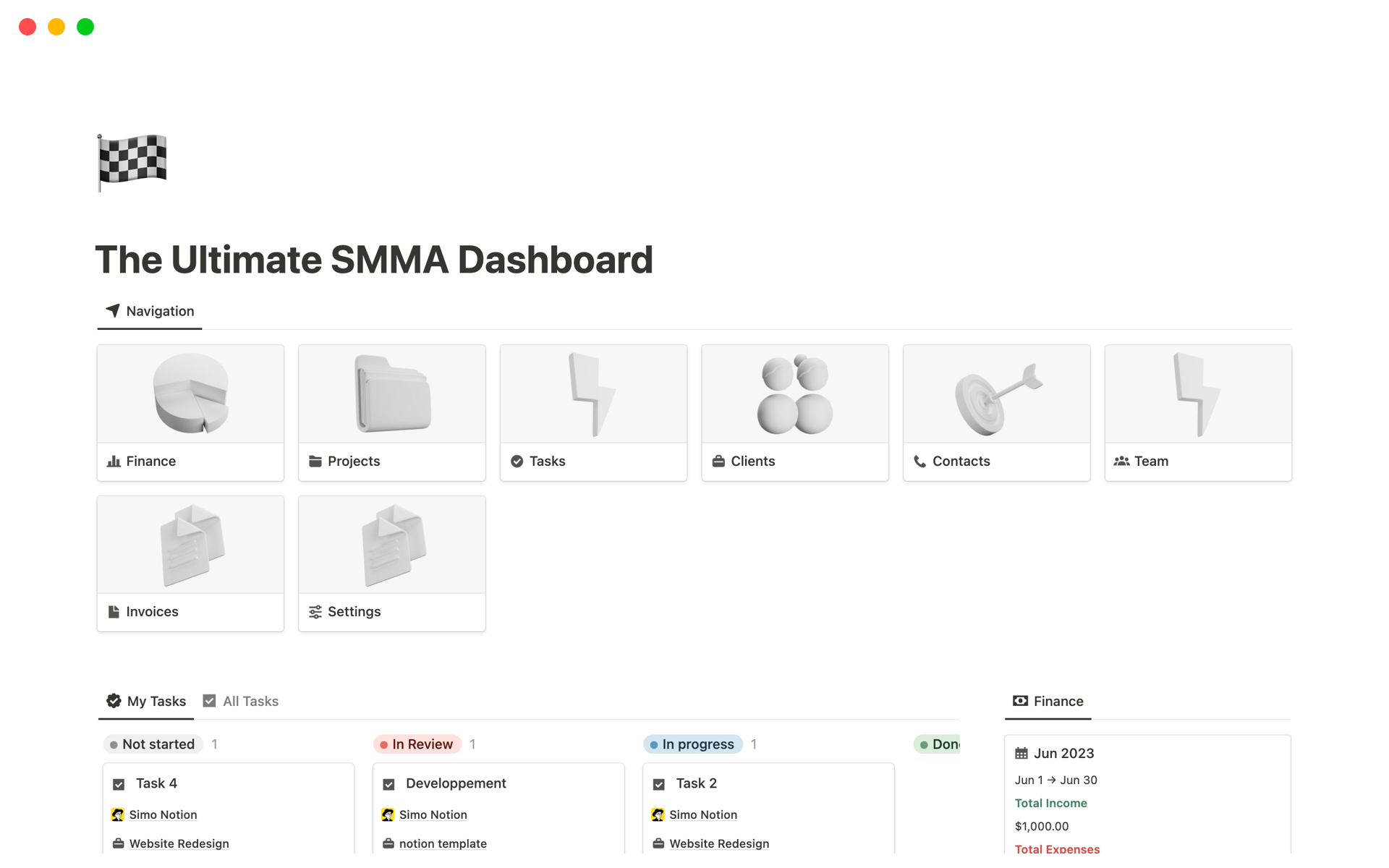Click the calendar icon beside Jun 2023
1389x868 pixels.
(x=1021, y=754)
